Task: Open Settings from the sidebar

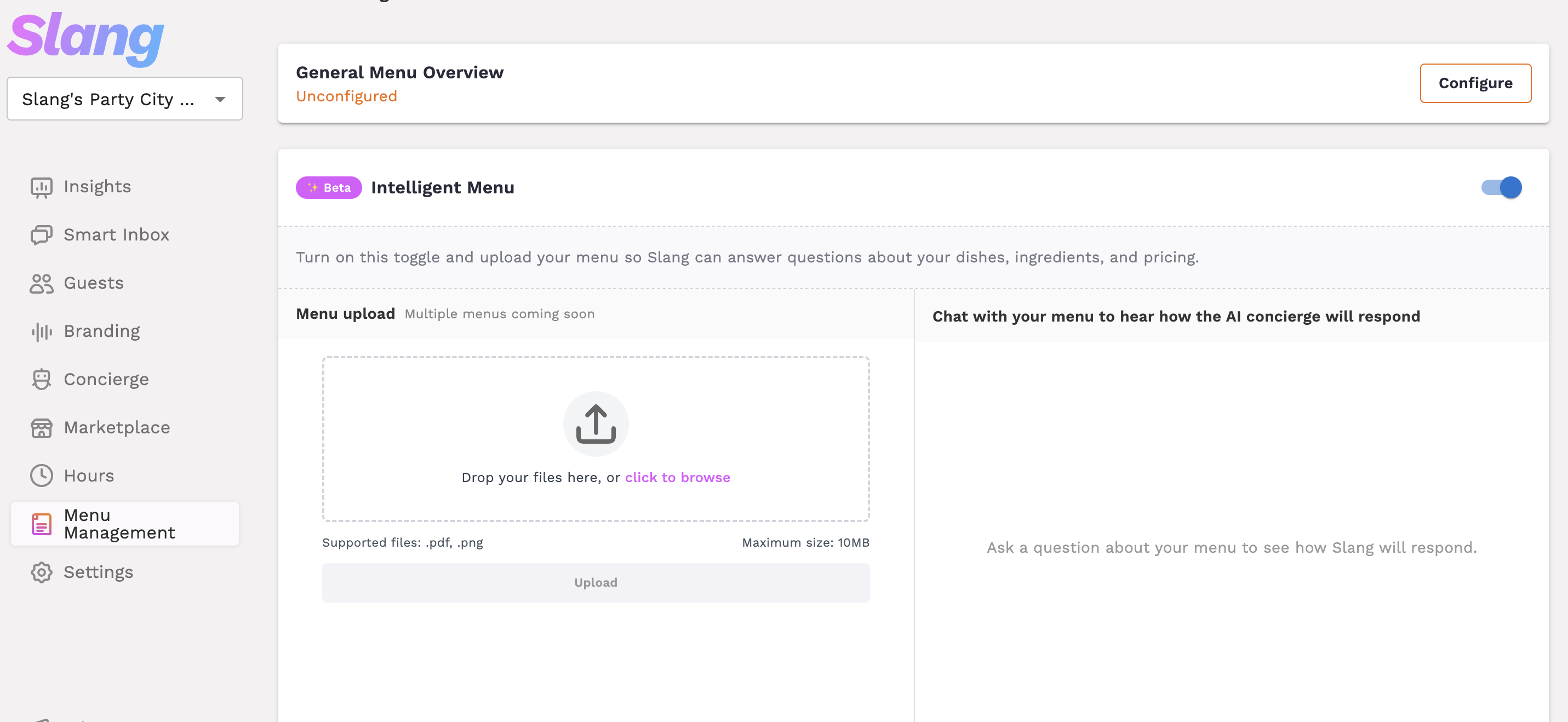Action: [x=124, y=572]
